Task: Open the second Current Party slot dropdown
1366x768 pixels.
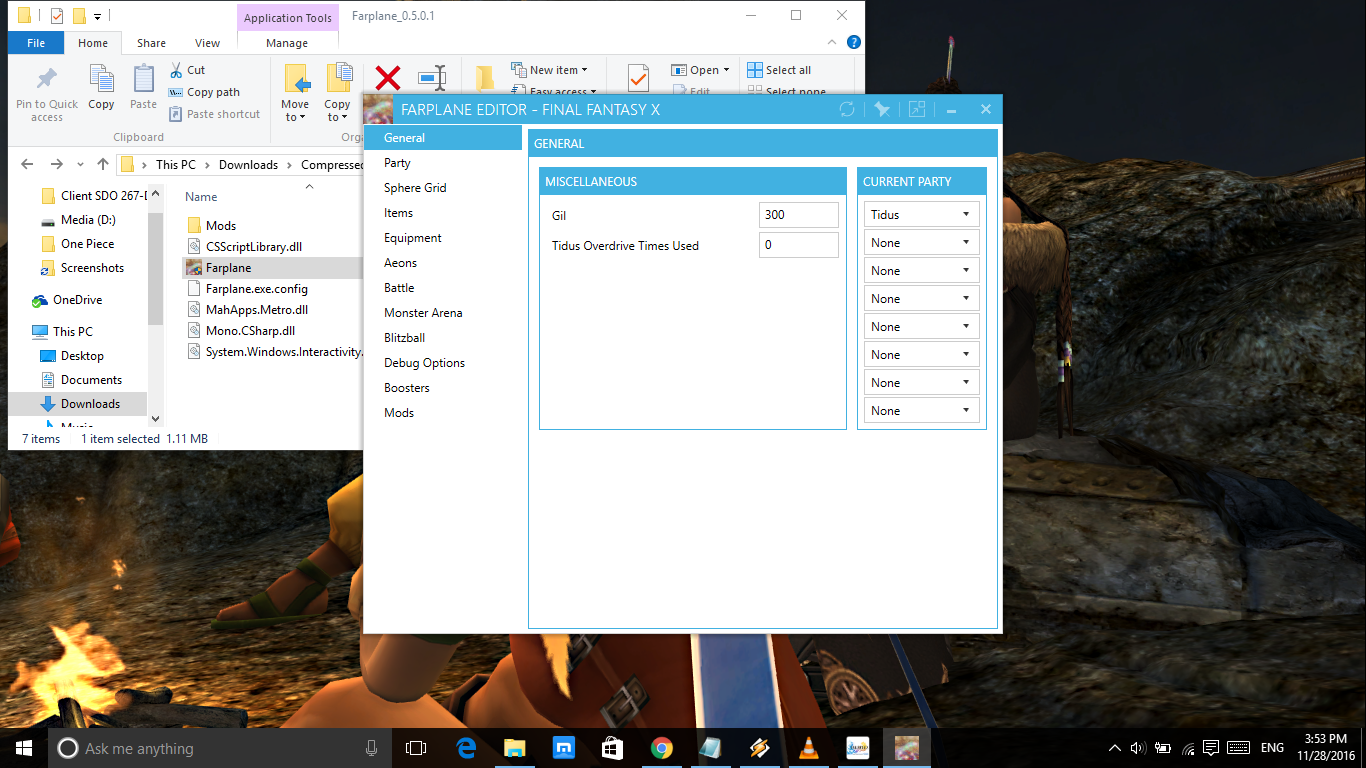Action: [921, 243]
